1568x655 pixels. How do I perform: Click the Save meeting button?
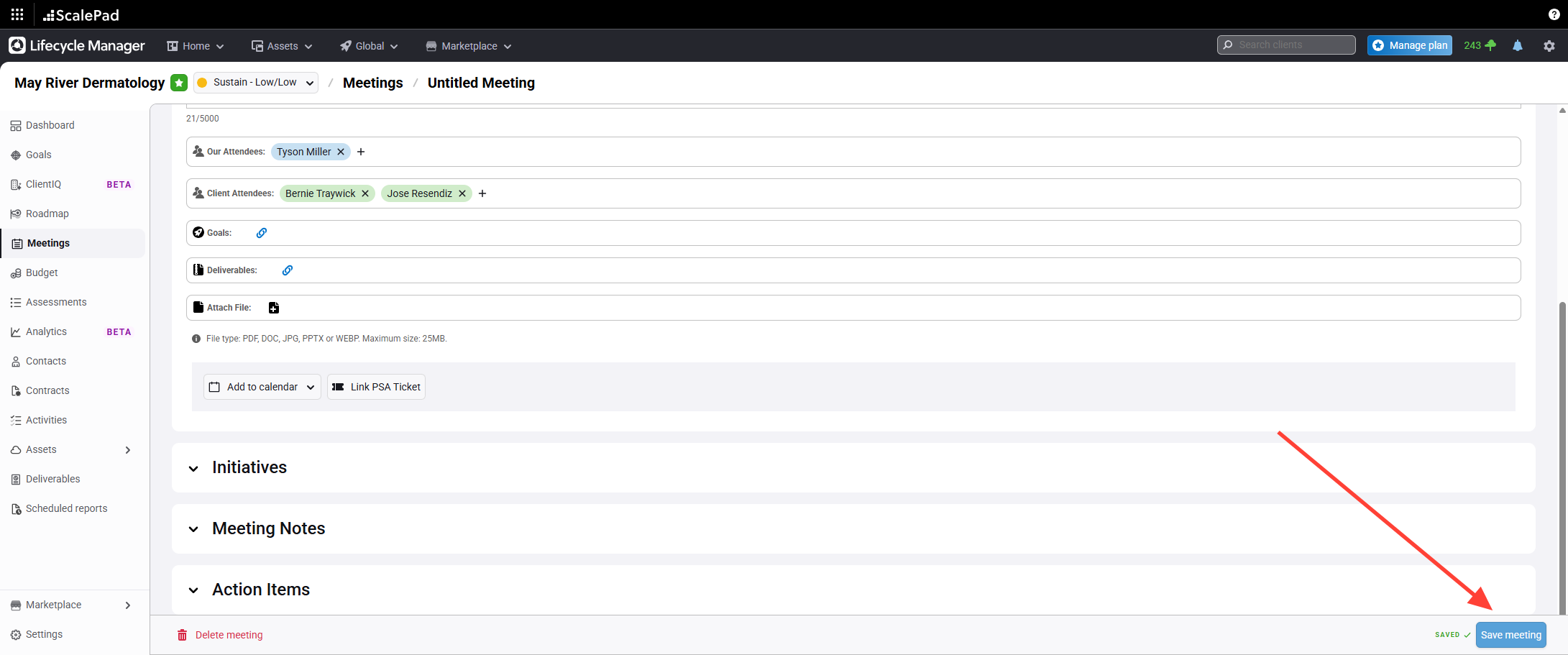pos(1510,635)
